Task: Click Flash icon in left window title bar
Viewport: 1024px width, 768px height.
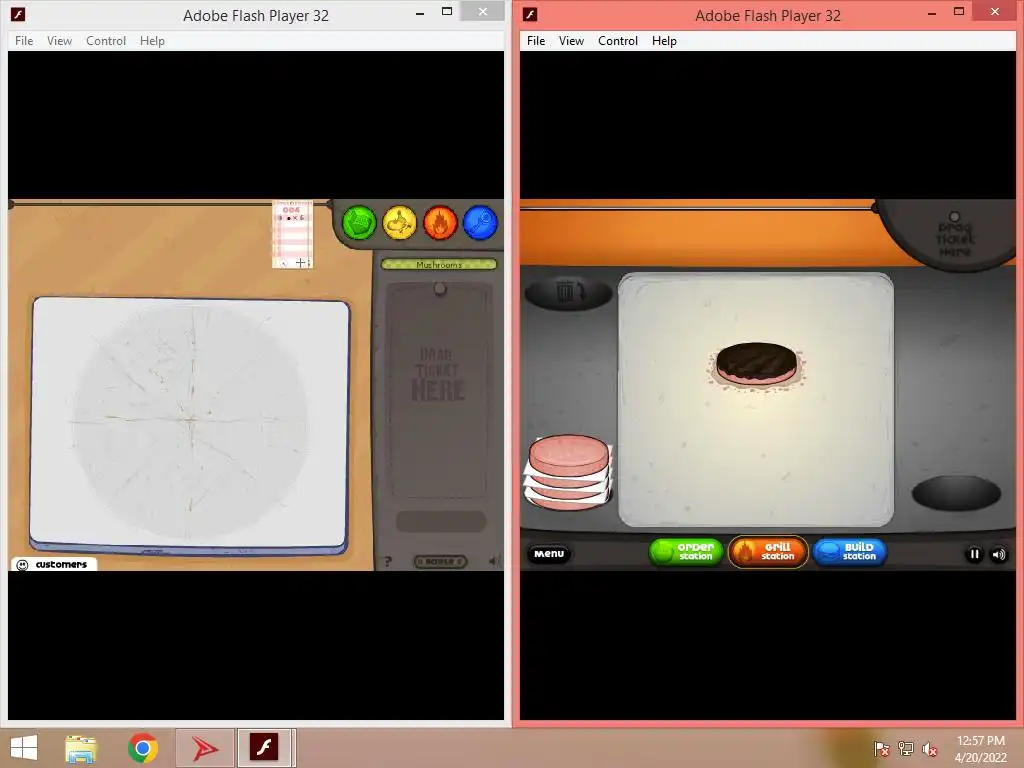Action: (18, 14)
